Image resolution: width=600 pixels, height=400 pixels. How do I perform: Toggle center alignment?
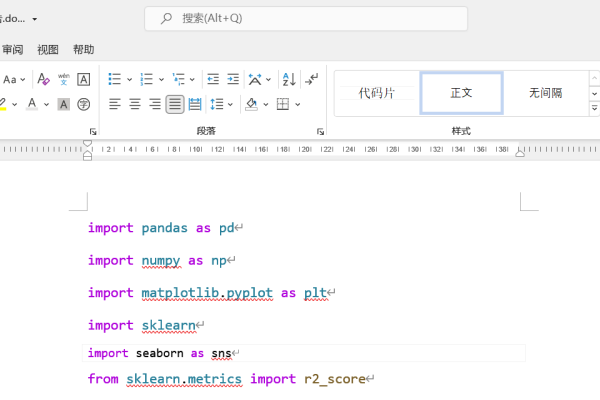click(135, 104)
